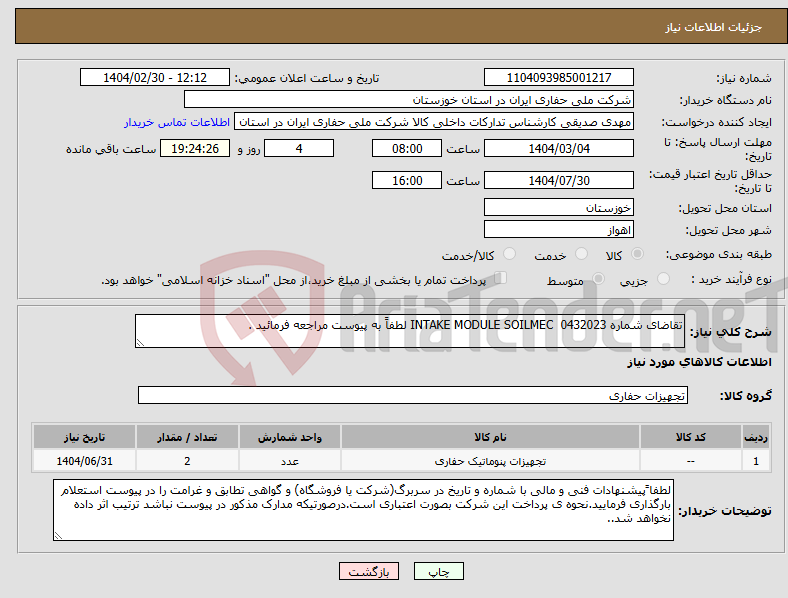Click the quantity cell showing 2
The height and width of the screenshot is (598, 788).
[187, 461]
